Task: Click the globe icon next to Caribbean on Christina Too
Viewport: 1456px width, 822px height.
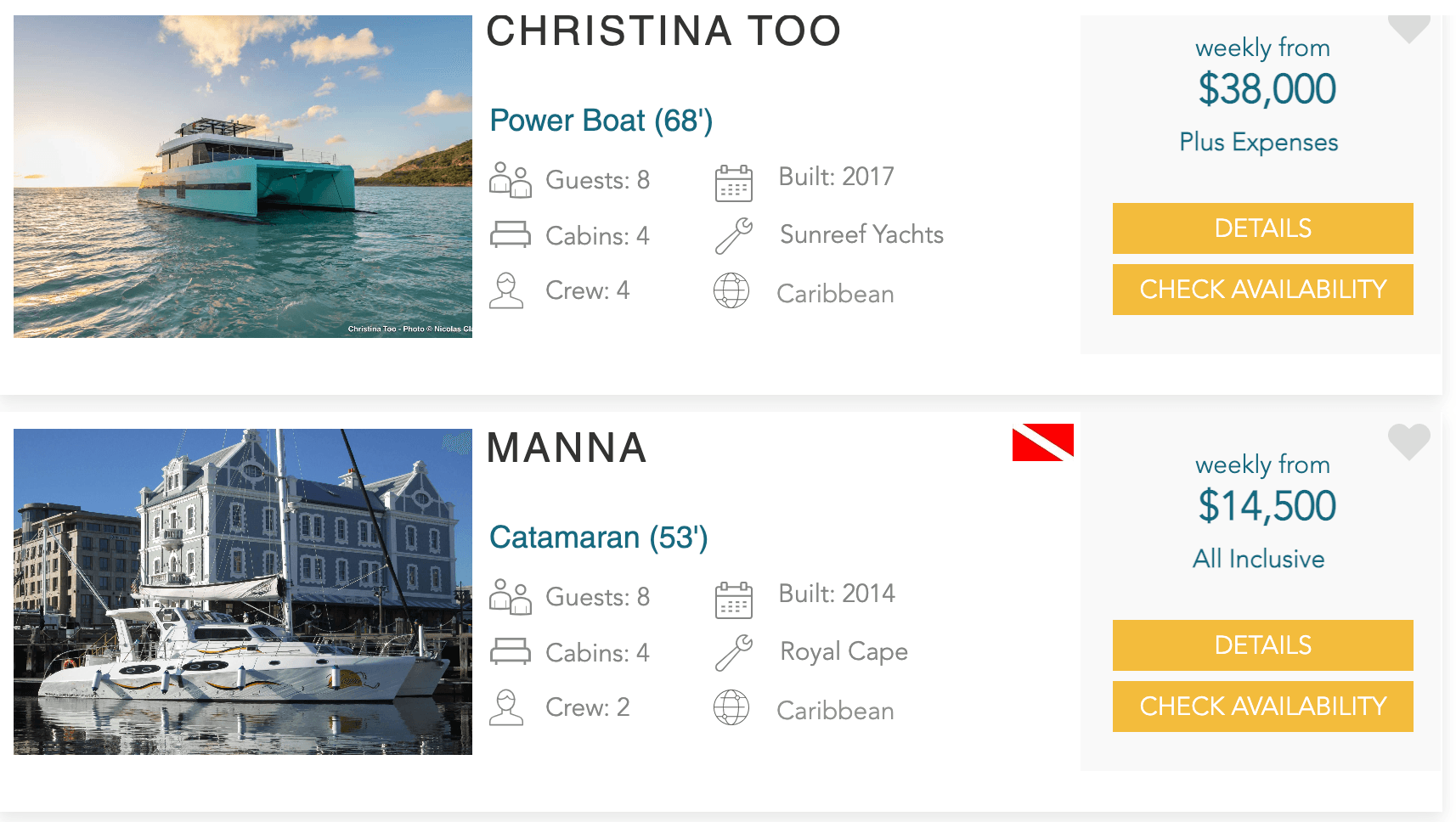Action: click(x=732, y=291)
